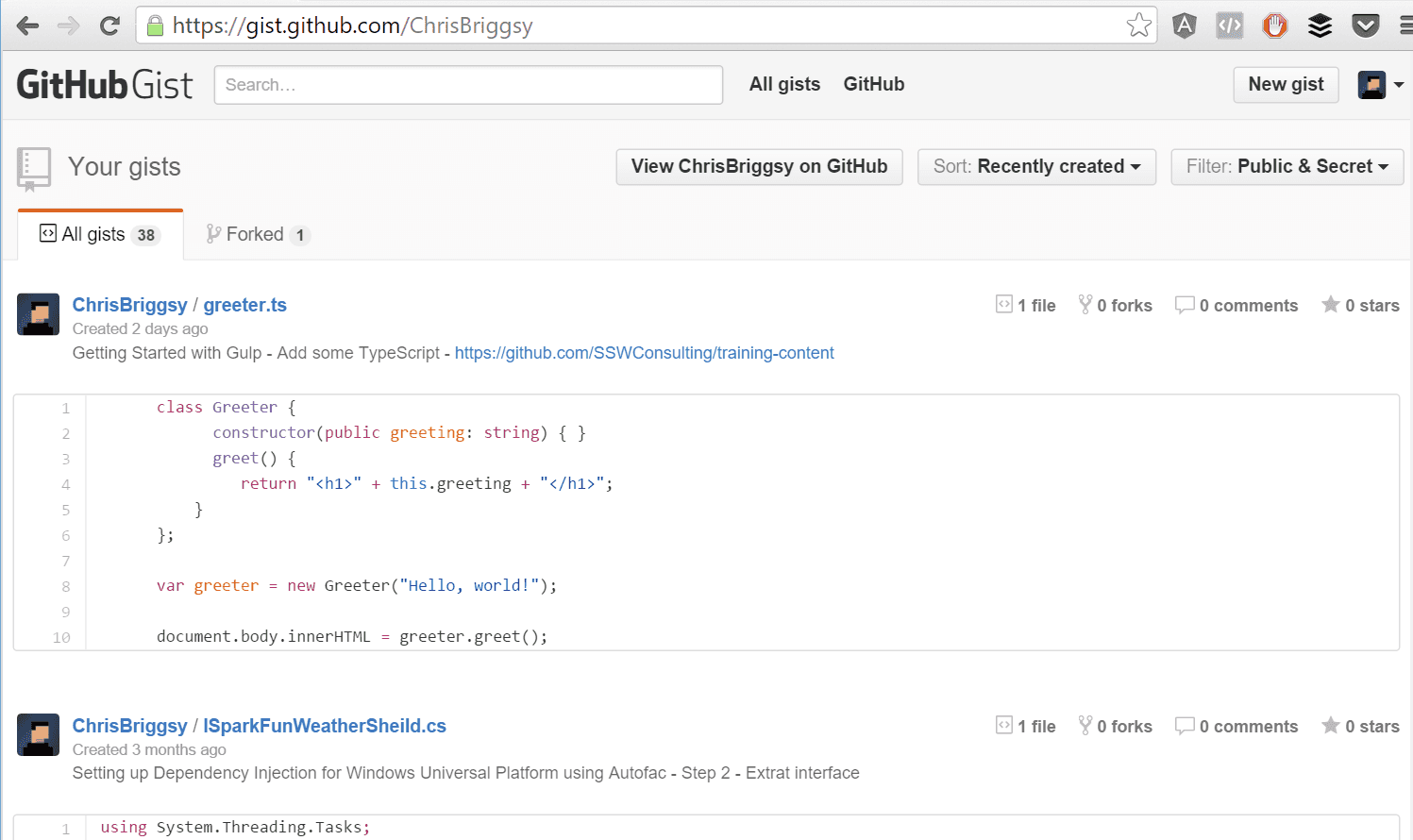Click the bookmark star in address bar

1138,25
